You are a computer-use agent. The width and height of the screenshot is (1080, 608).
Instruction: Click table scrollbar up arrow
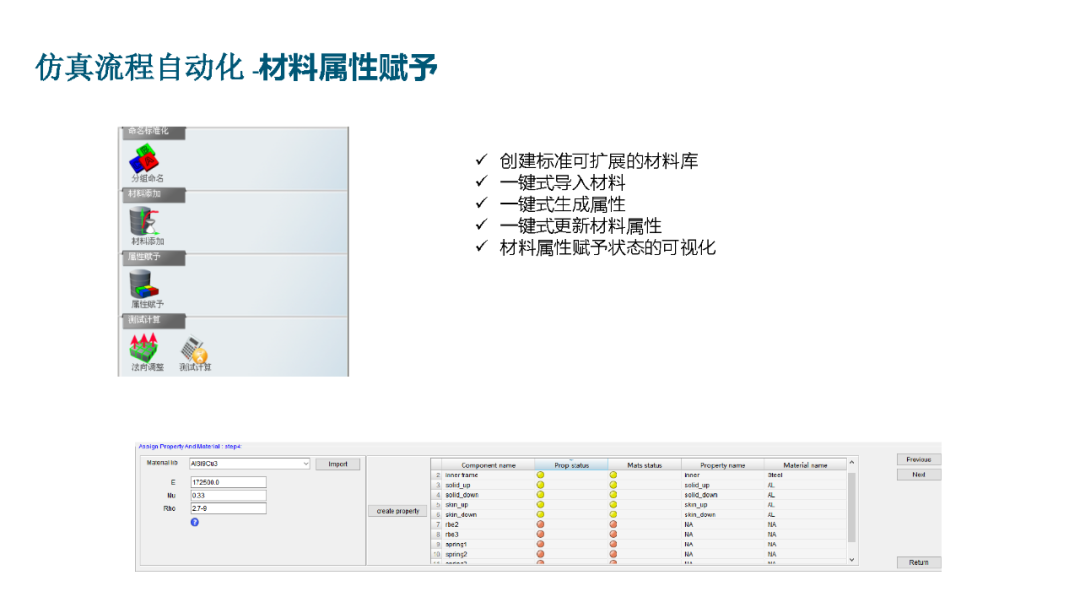coord(852,463)
